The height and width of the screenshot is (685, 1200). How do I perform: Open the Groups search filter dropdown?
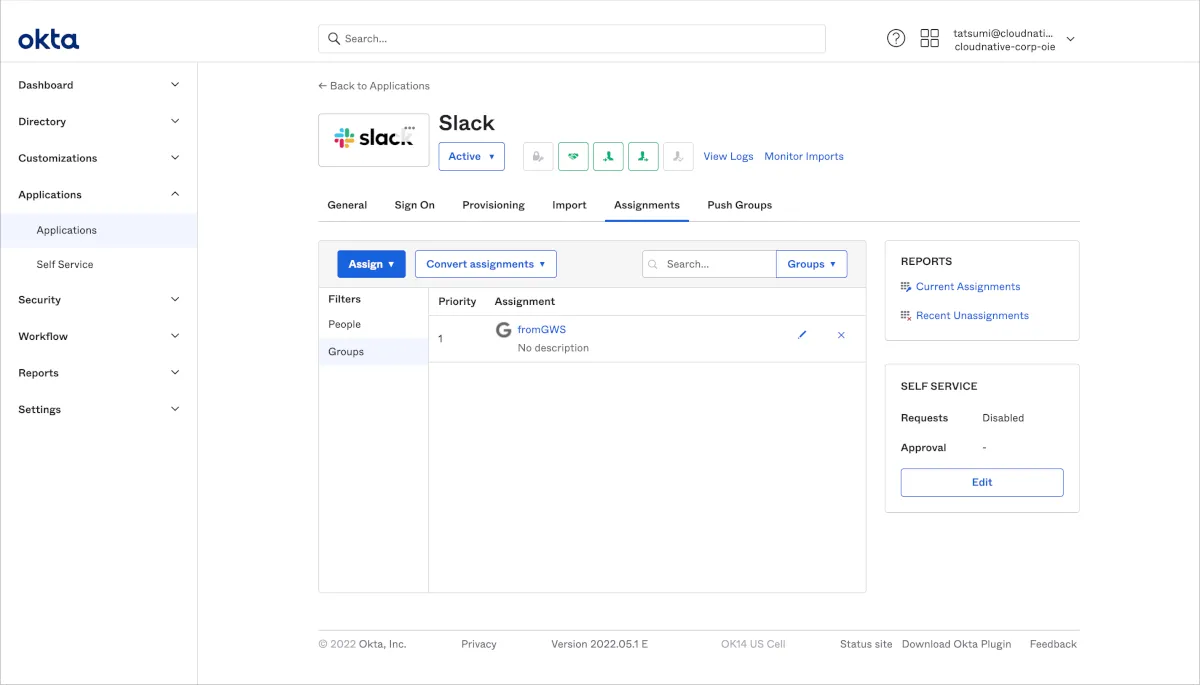811,264
